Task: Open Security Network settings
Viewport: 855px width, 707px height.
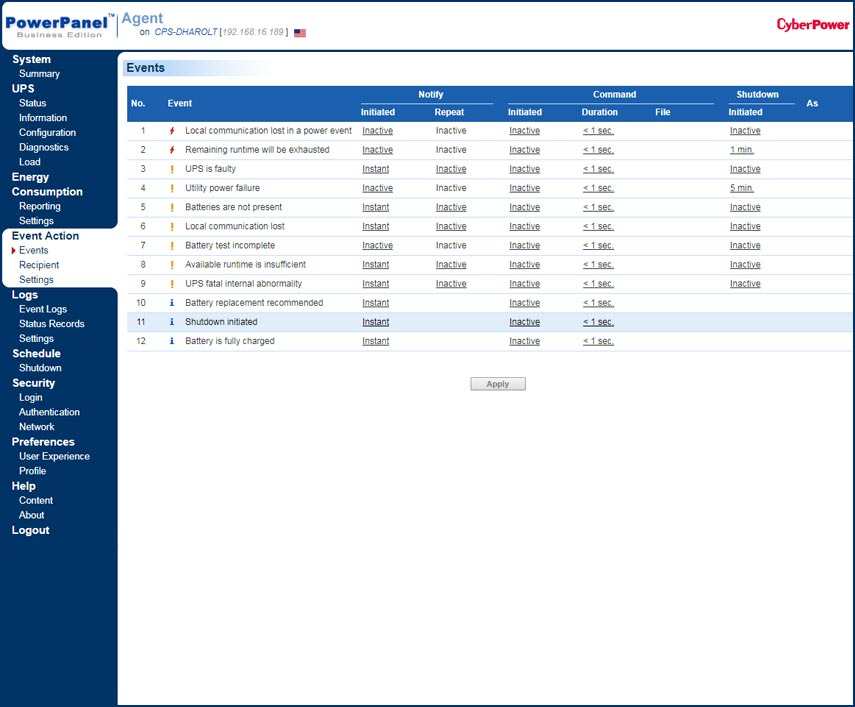Action: tap(37, 427)
